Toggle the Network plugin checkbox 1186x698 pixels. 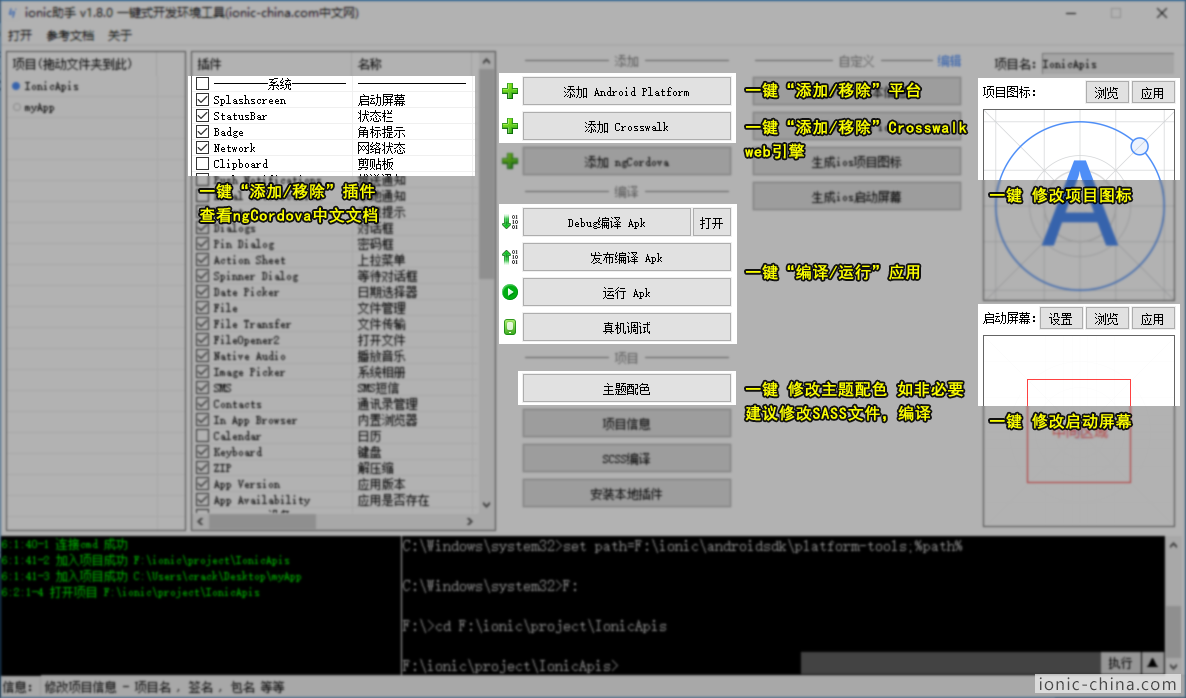[x=202, y=147]
